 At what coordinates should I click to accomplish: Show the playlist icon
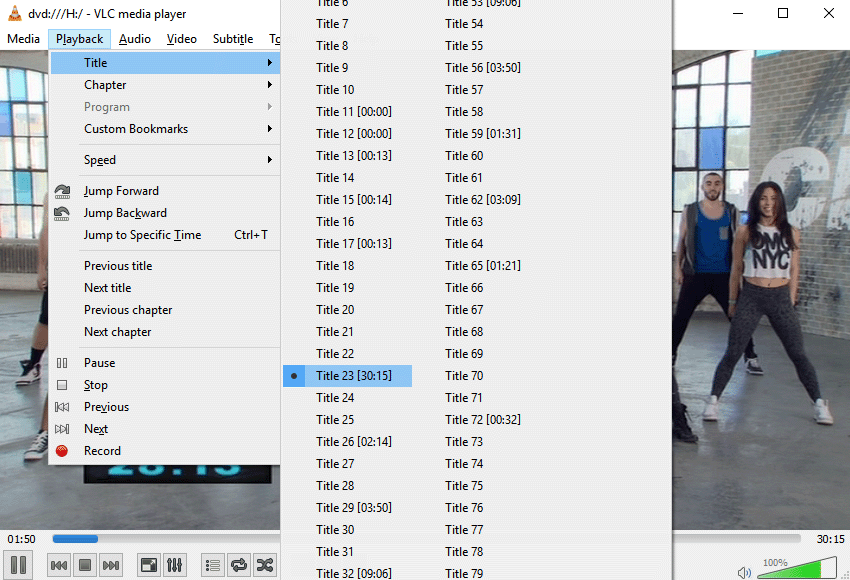click(x=212, y=565)
